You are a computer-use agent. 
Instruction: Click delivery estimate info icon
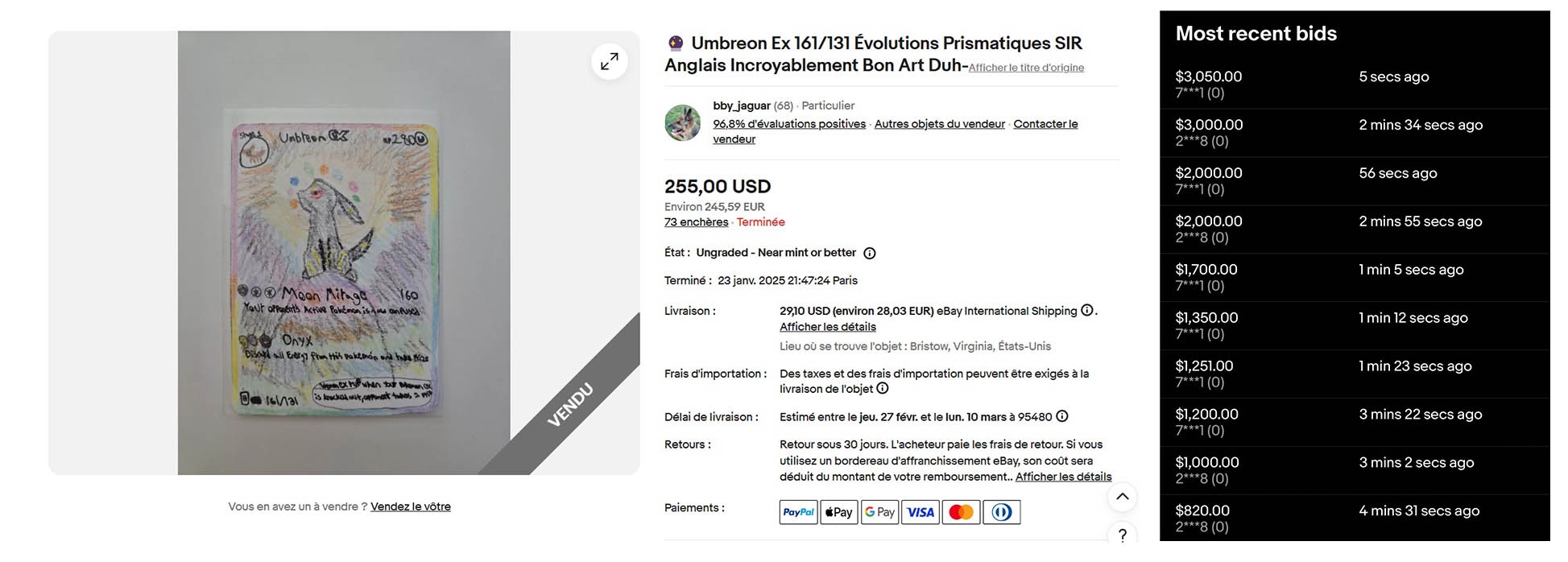click(1062, 416)
